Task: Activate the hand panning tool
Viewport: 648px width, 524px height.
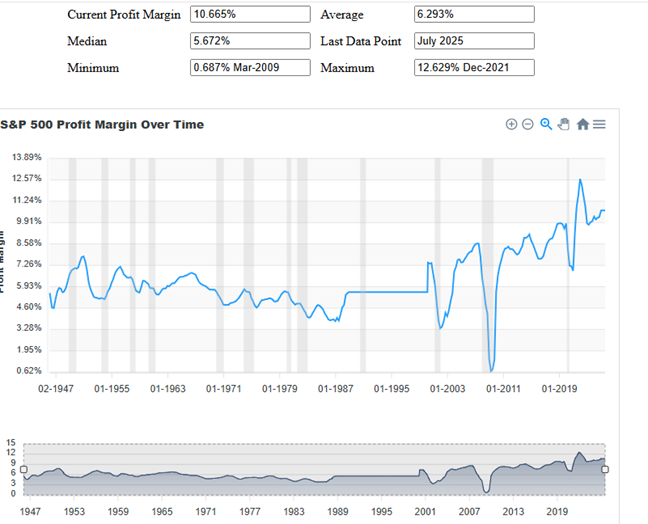Action: [564, 124]
